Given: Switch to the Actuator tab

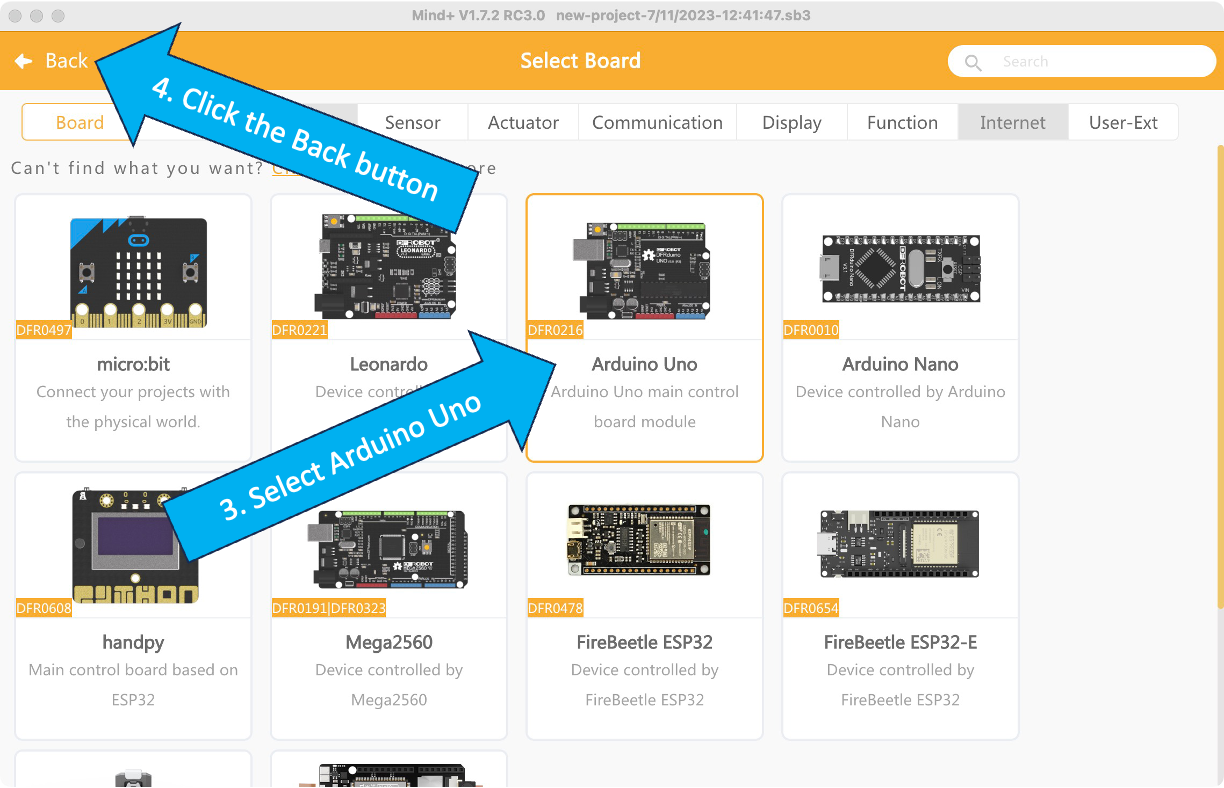Looking at the screenshot, I should (x=523, y=123).
